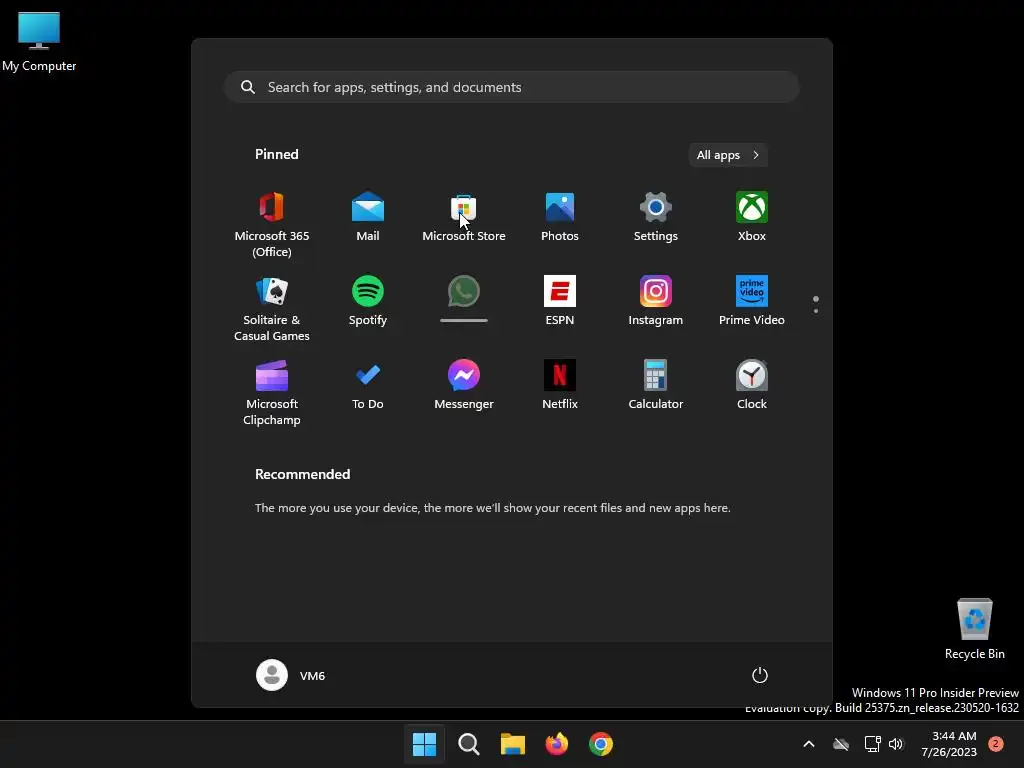The width and height of the screenshot is (1024, 768).
Task: Go to next page of pinned apps
Action: (x=816, y=311)
